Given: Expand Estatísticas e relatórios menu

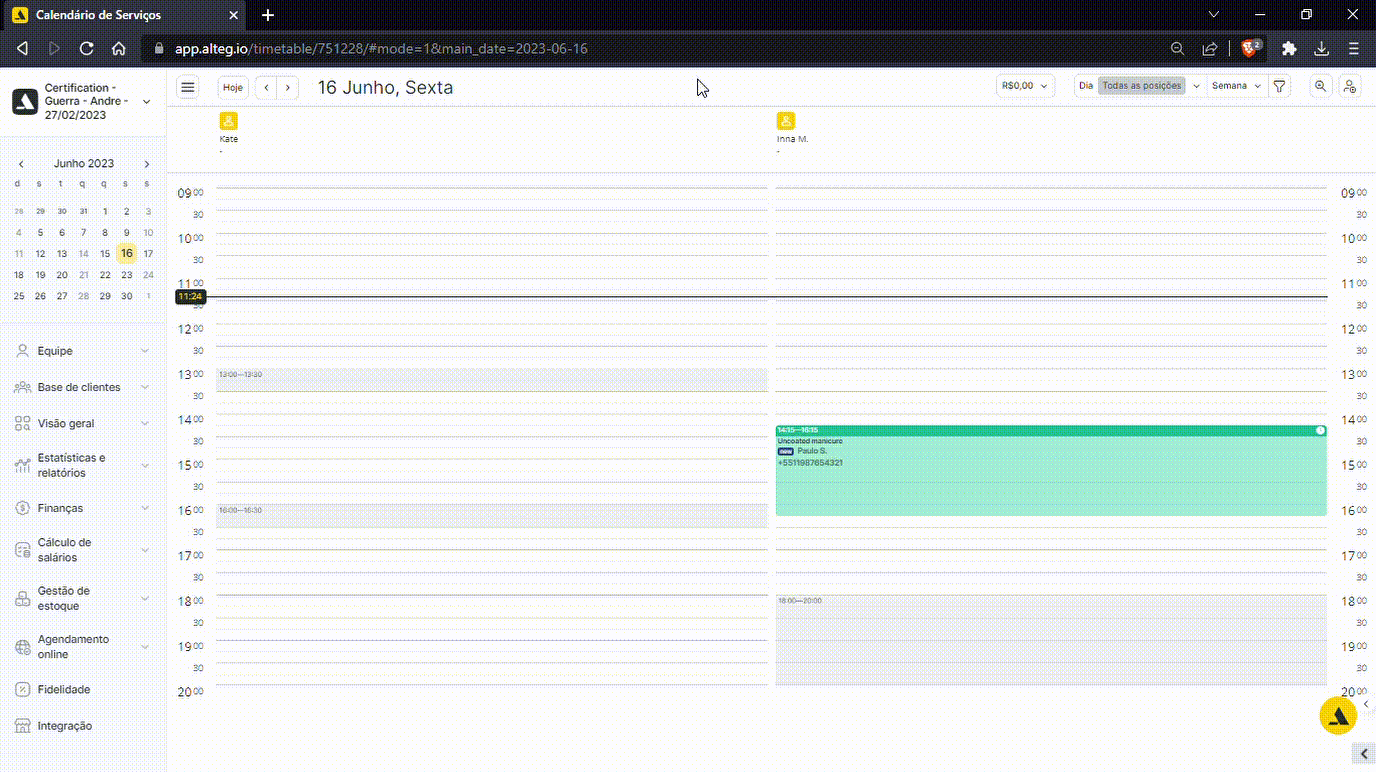Looking at the screenshot, I should click(x=83, y=465).
